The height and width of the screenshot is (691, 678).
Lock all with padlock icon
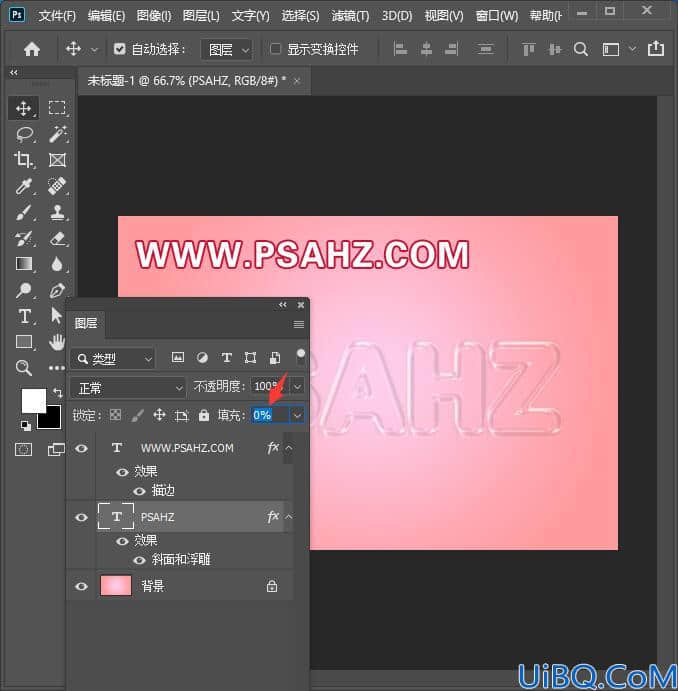(x=204, y=415)
